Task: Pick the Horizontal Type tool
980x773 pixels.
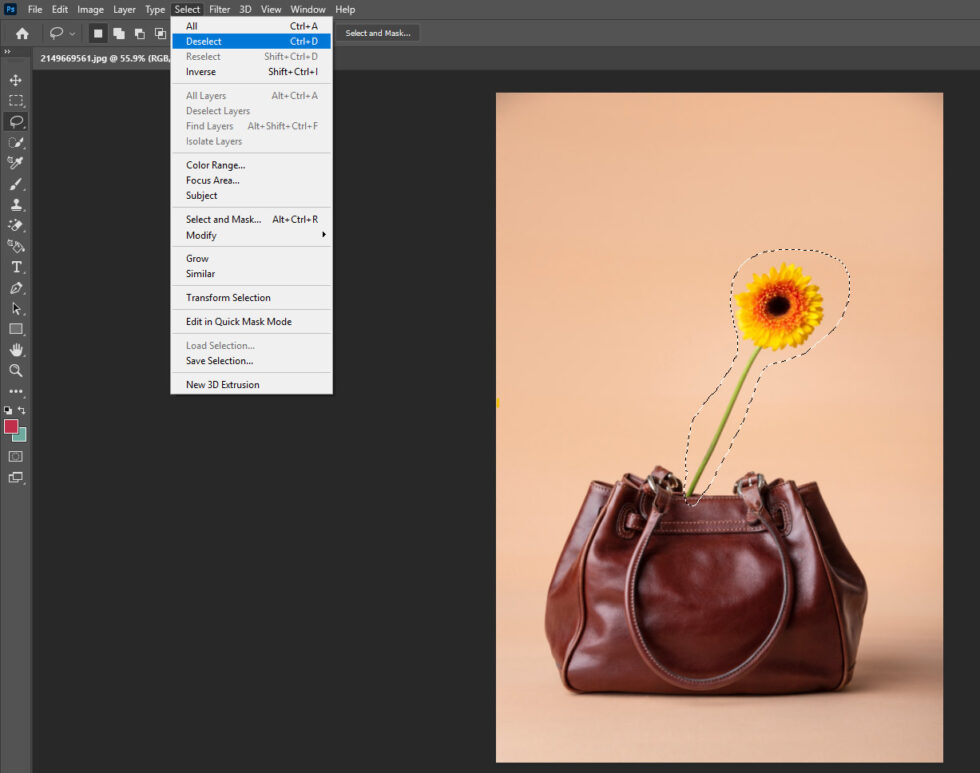Action: [x=15, y=267]
